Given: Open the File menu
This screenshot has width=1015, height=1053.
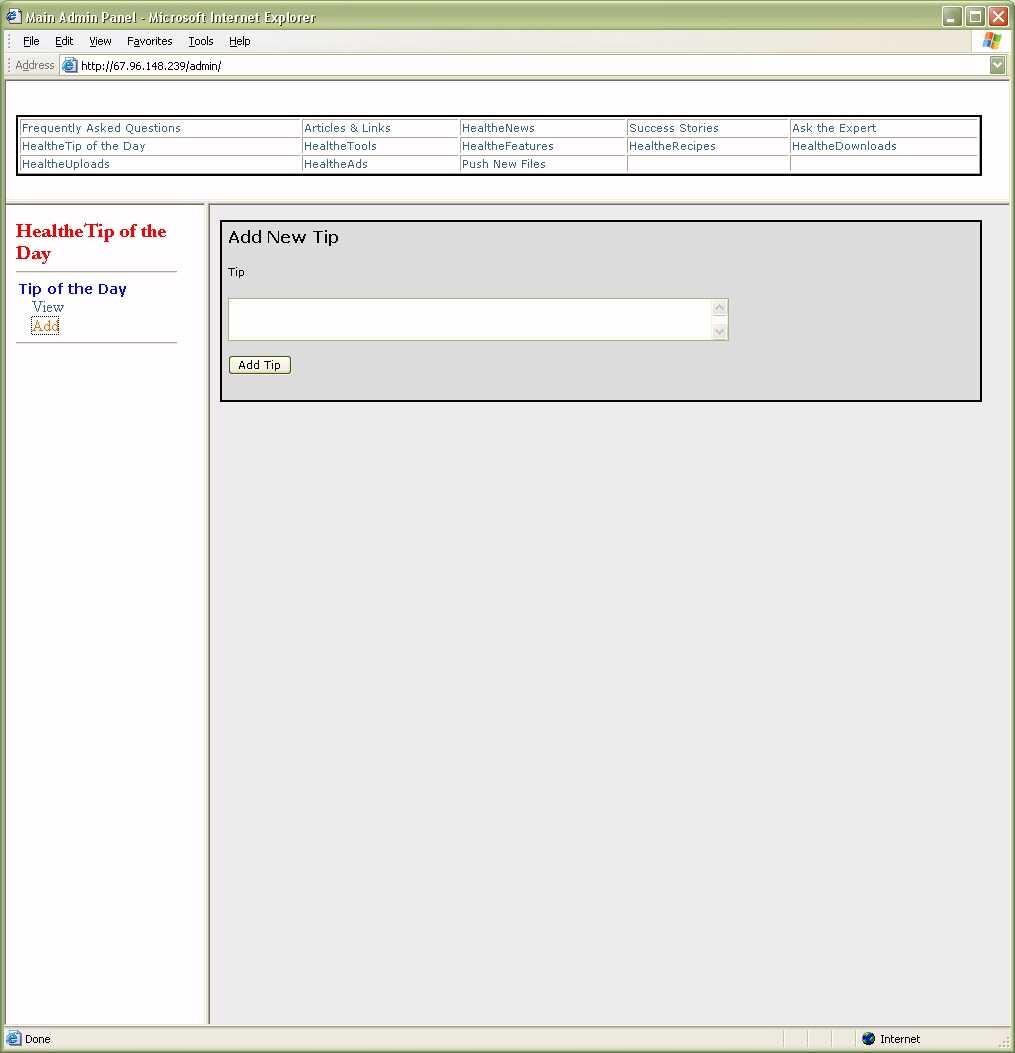Looking at the screenshot, I should [x=31, y=41].
